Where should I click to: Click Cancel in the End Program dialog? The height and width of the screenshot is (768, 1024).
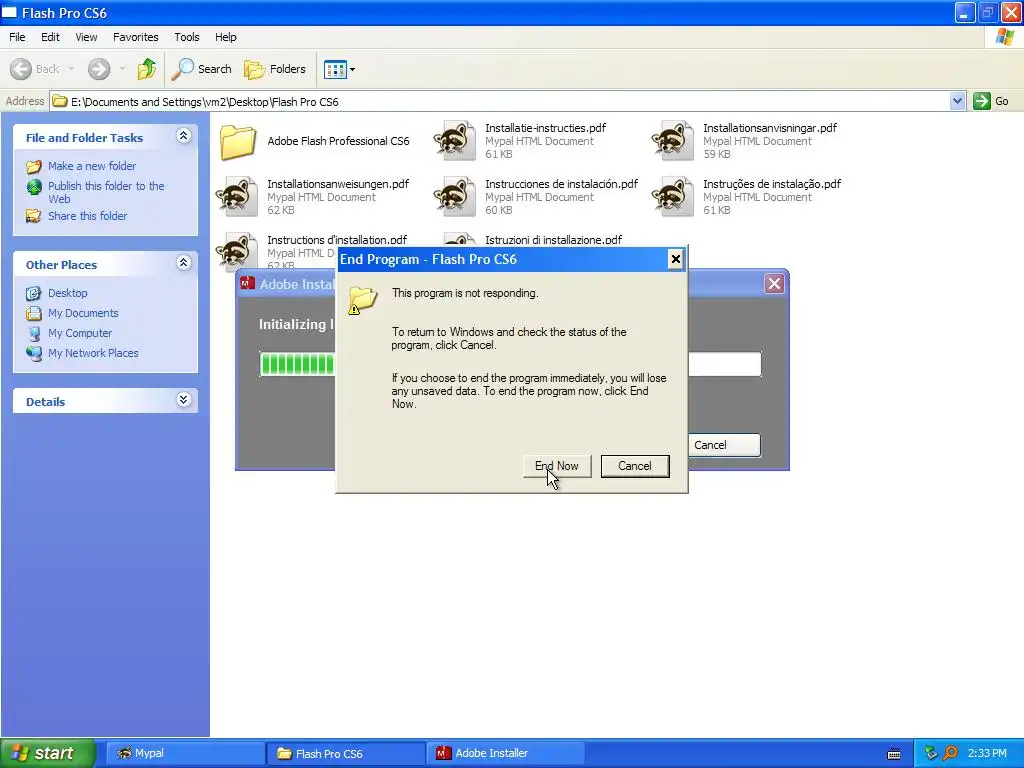tap(635, 466)
